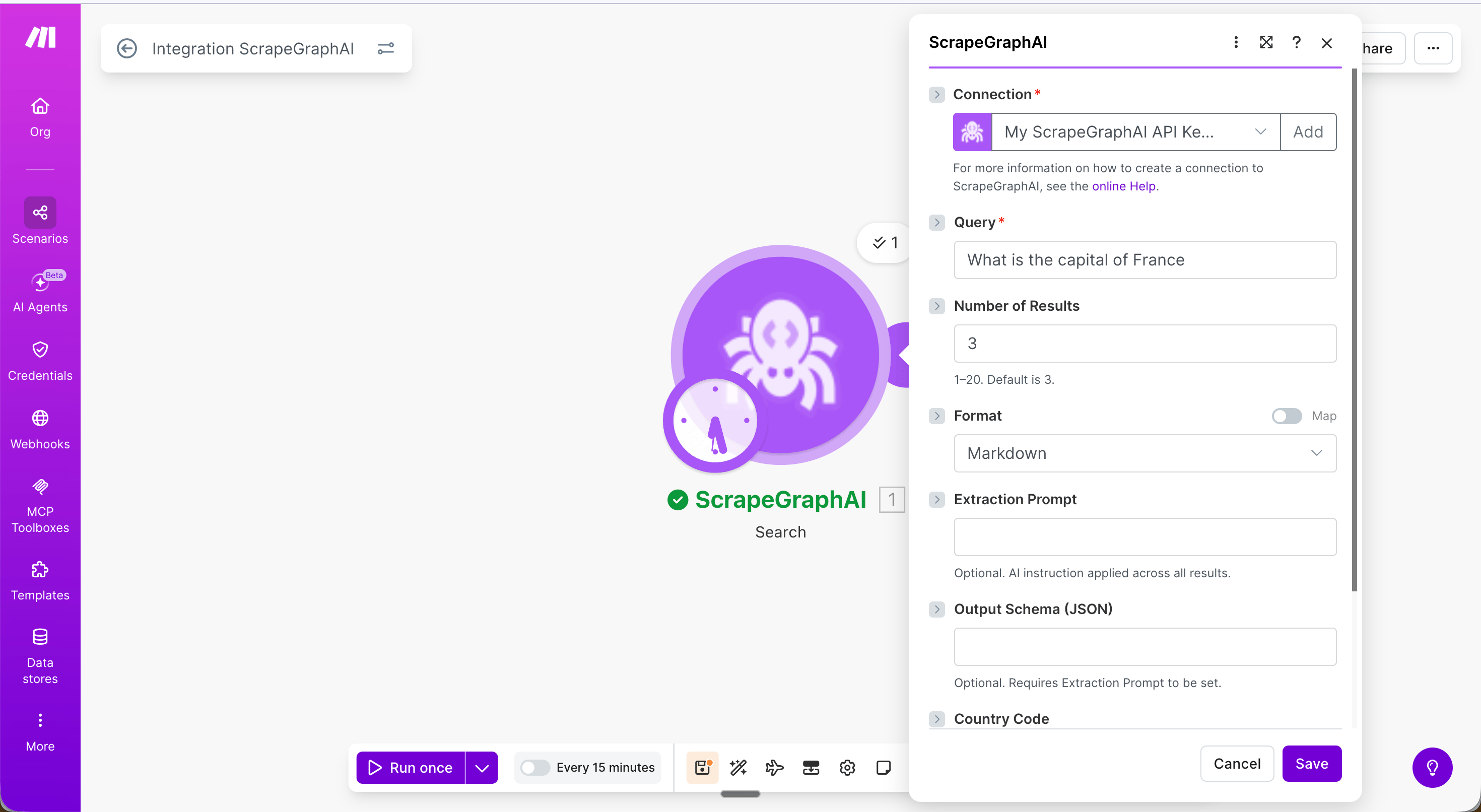
Task: Click the operations check bubble above module
Action: tap(885, 243)
